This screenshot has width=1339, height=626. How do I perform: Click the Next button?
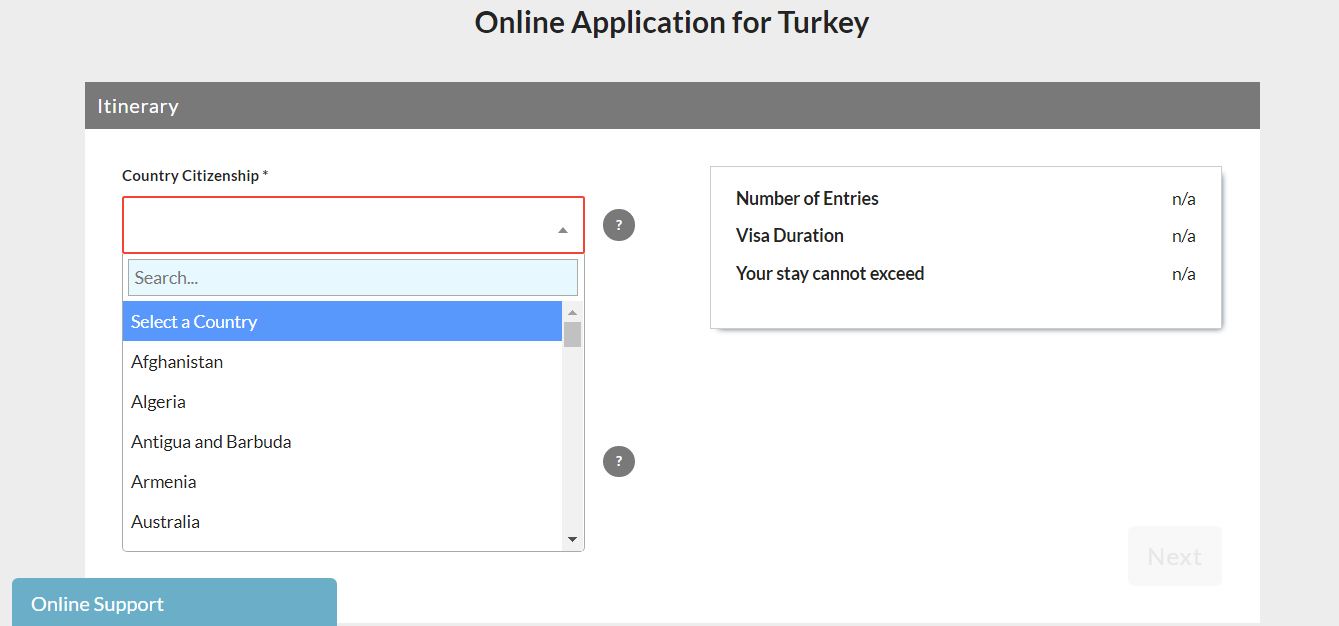[1175, 556]
